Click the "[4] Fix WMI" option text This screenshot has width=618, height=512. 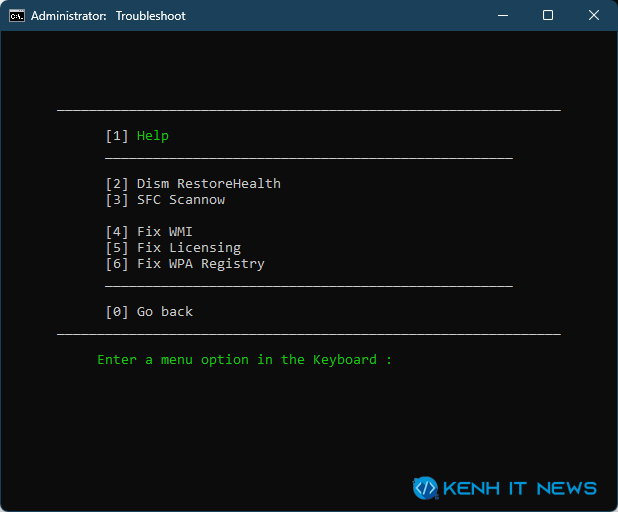tap(149, 232)
